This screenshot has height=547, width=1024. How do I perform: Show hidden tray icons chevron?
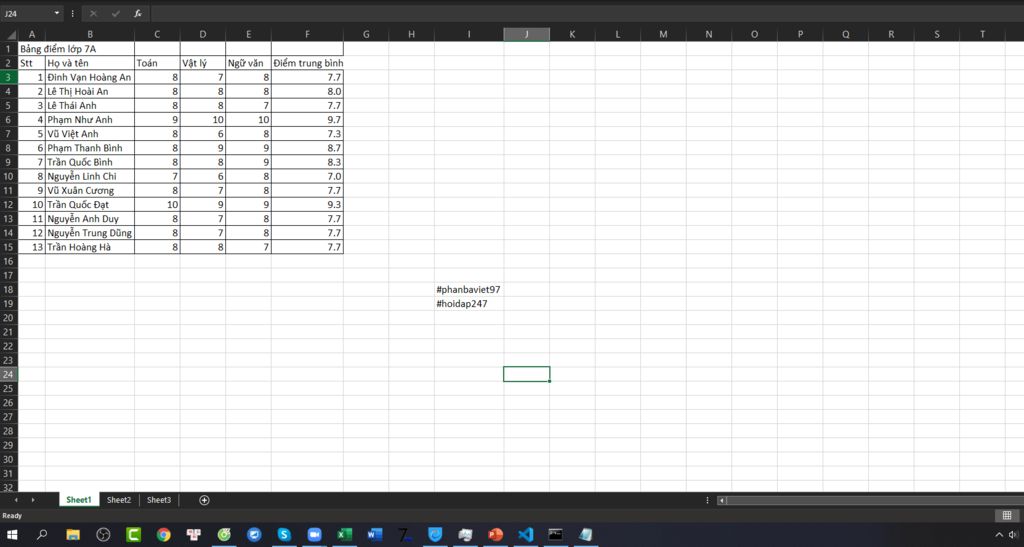[x=999, y=535]
